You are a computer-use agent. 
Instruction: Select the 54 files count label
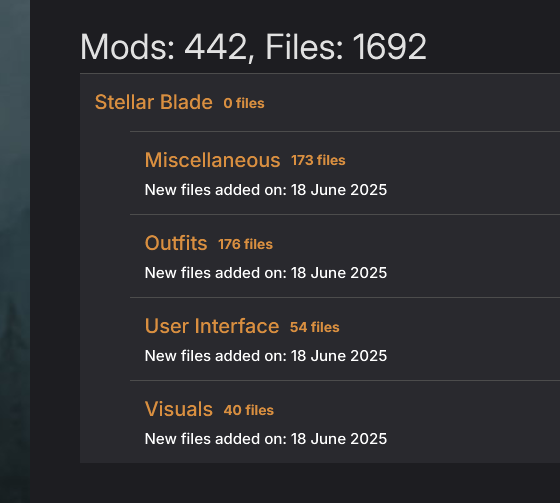(315, 327)
